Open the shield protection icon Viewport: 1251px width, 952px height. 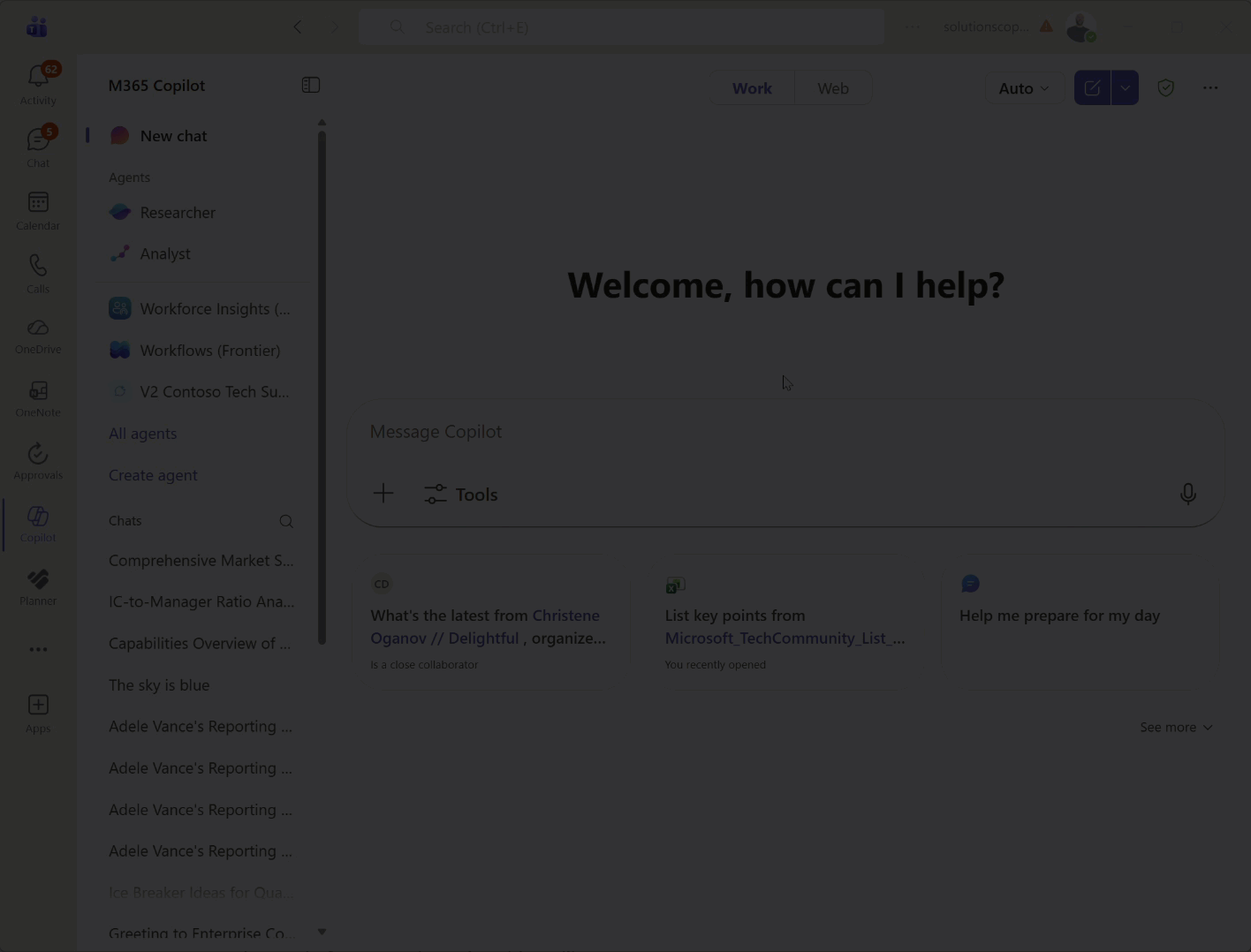(1166, 87)
